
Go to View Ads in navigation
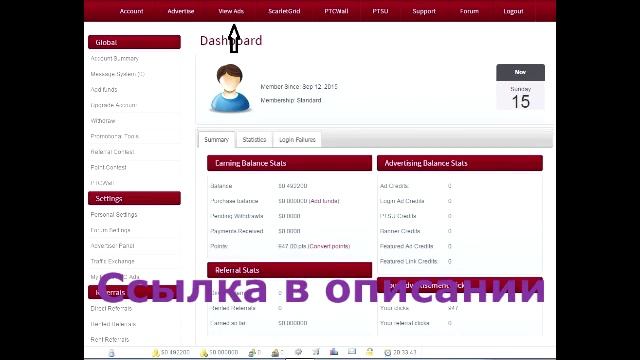231,11
